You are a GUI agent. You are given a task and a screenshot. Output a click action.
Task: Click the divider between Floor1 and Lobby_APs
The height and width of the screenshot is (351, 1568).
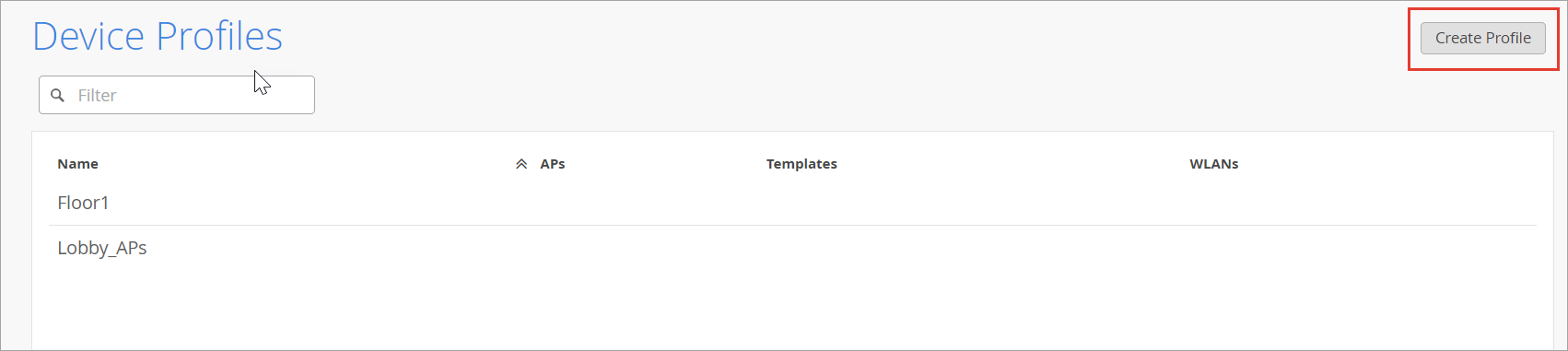point(793,225)
